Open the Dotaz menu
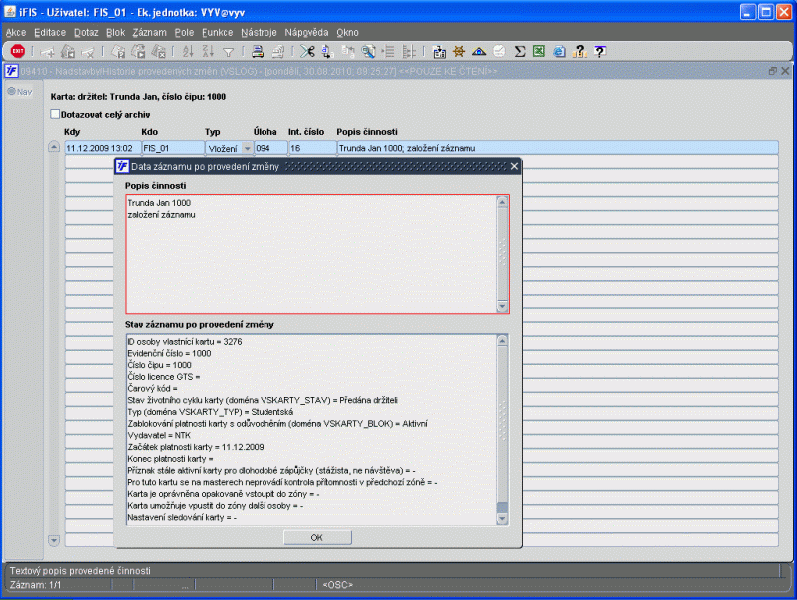Screen dimensions: 797x600 point(86,33)
